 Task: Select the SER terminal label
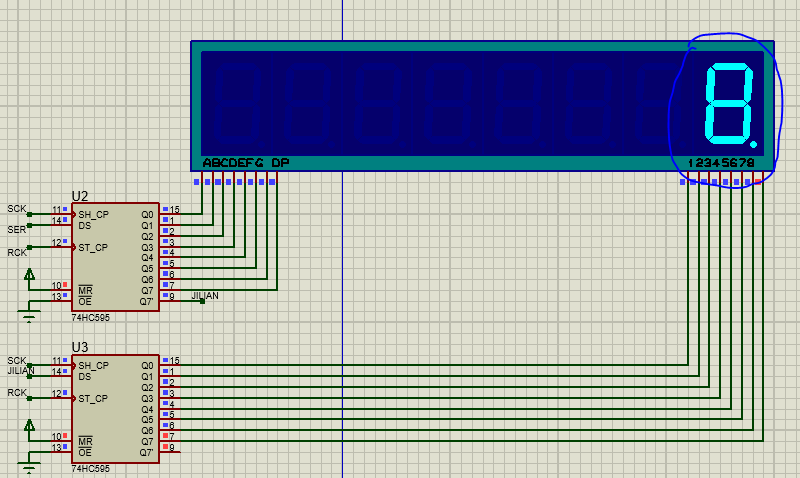click(x=16, y=230)
